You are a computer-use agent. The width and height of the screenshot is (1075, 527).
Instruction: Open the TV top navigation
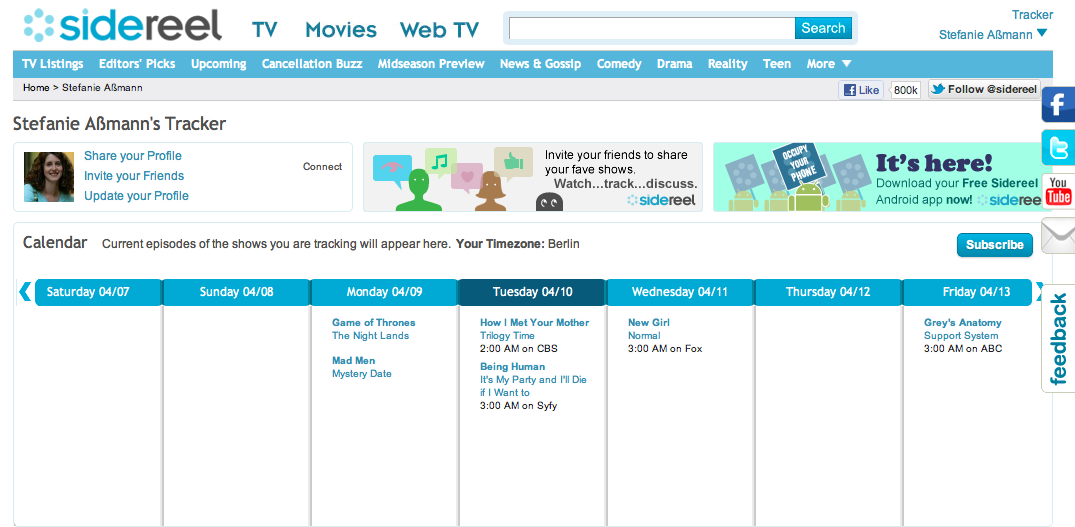[x=264, y=29]
